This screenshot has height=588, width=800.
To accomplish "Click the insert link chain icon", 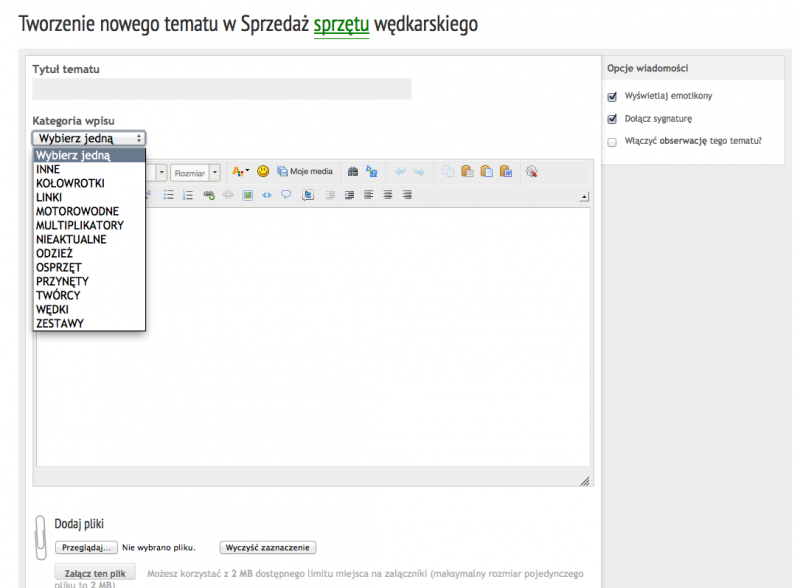I will 209,195.
